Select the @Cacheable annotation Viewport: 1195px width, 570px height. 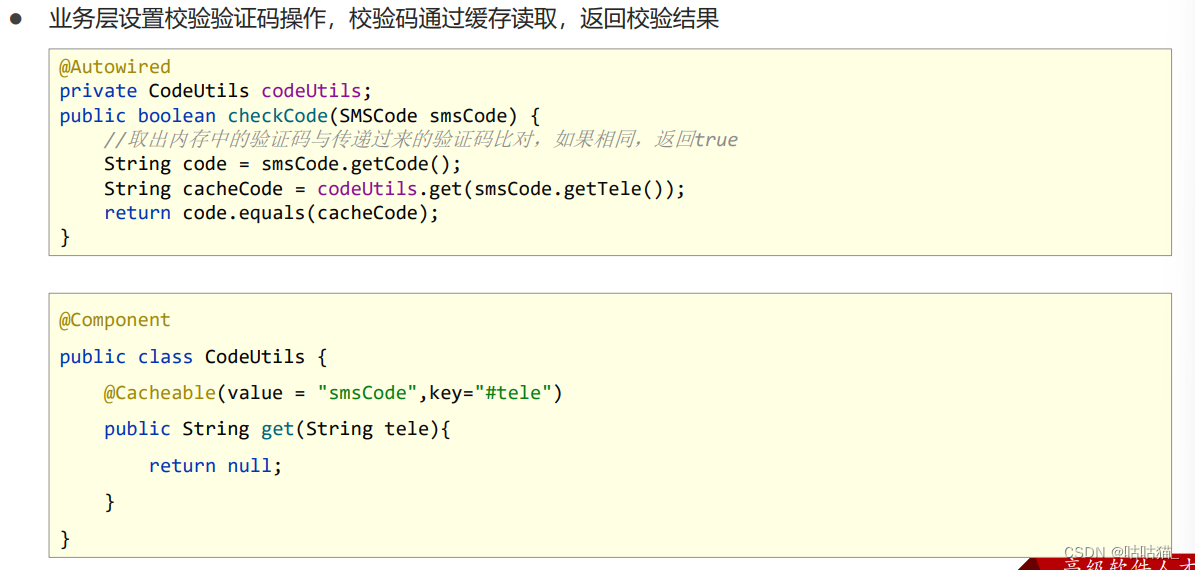pyautogui.click(x=159, y=392)
